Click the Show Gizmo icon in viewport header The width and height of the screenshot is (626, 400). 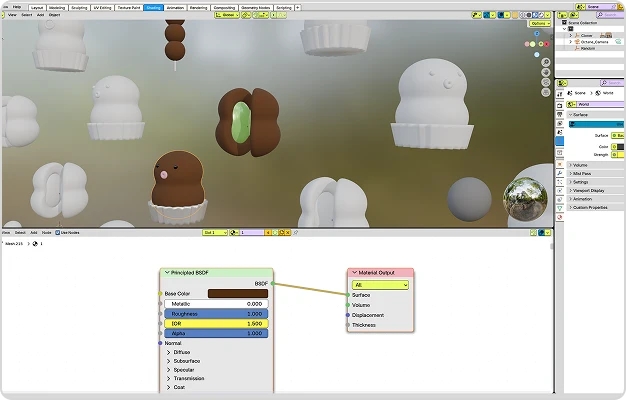pyautogui.click(x=486, y=15)
